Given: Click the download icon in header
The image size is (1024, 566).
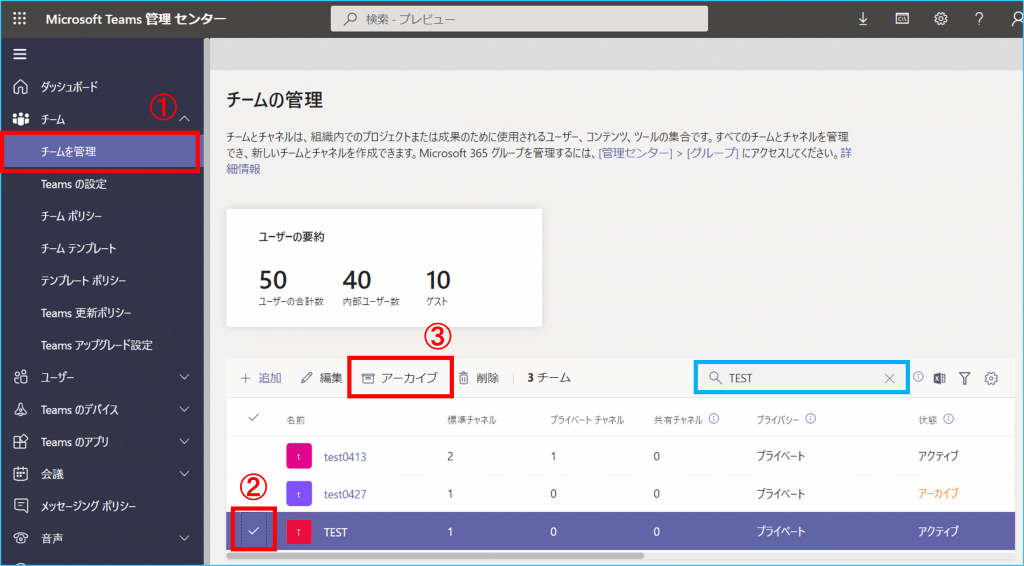Looking at the screenshot, I should pos(864,19).
